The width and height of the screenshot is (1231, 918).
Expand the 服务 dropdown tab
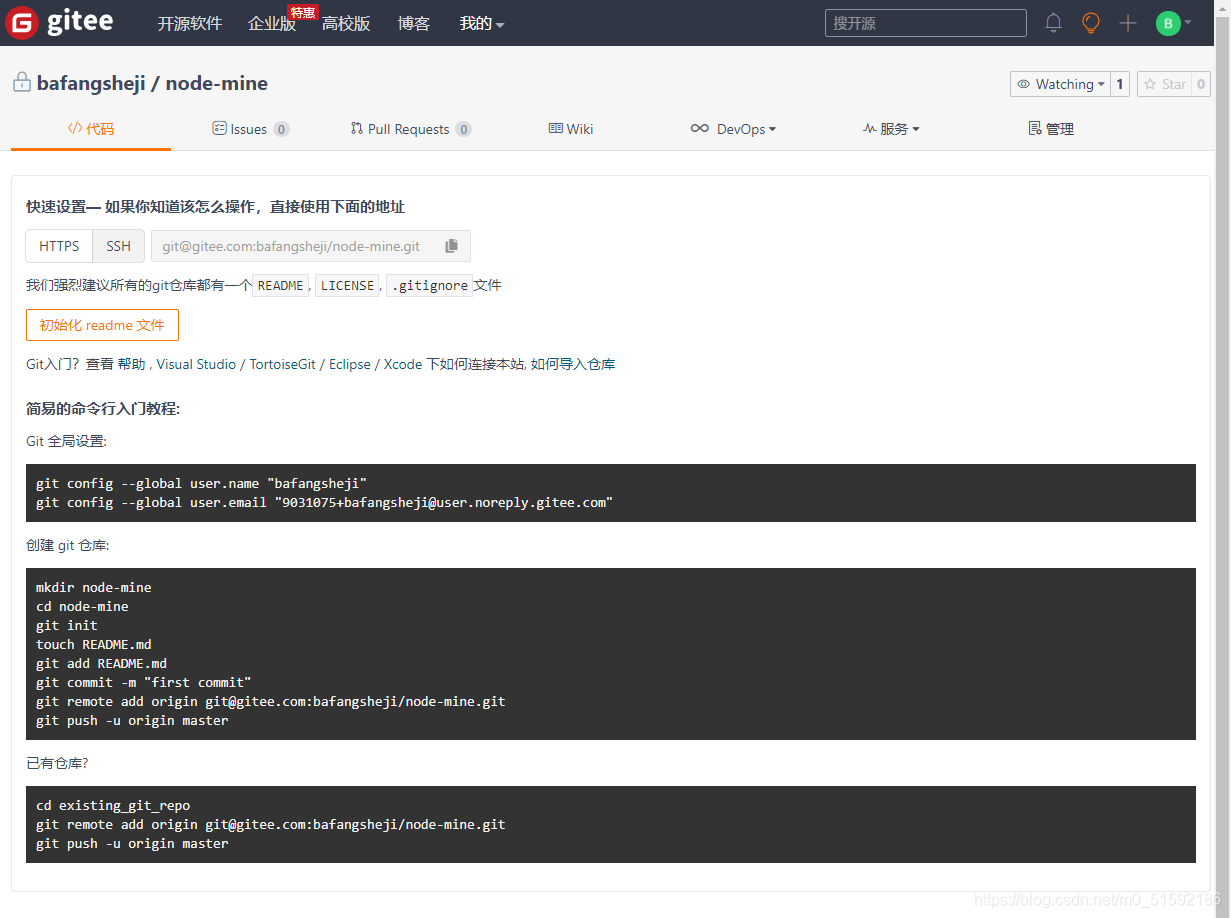[891, 129]
